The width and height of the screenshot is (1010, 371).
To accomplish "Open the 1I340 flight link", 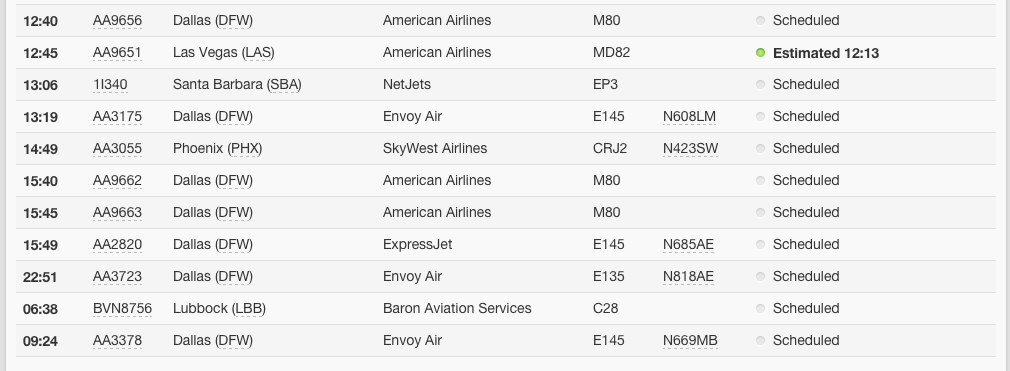I will click(110, 84).
